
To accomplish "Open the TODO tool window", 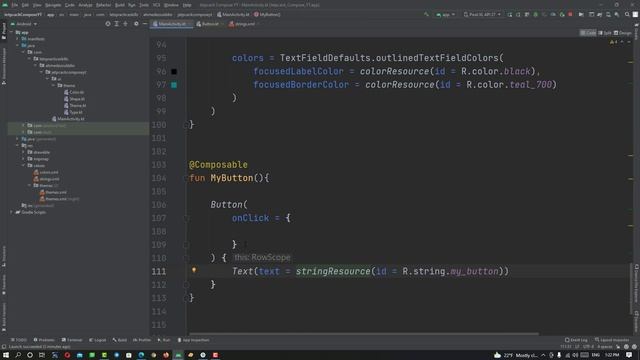I will pos(19,340).
